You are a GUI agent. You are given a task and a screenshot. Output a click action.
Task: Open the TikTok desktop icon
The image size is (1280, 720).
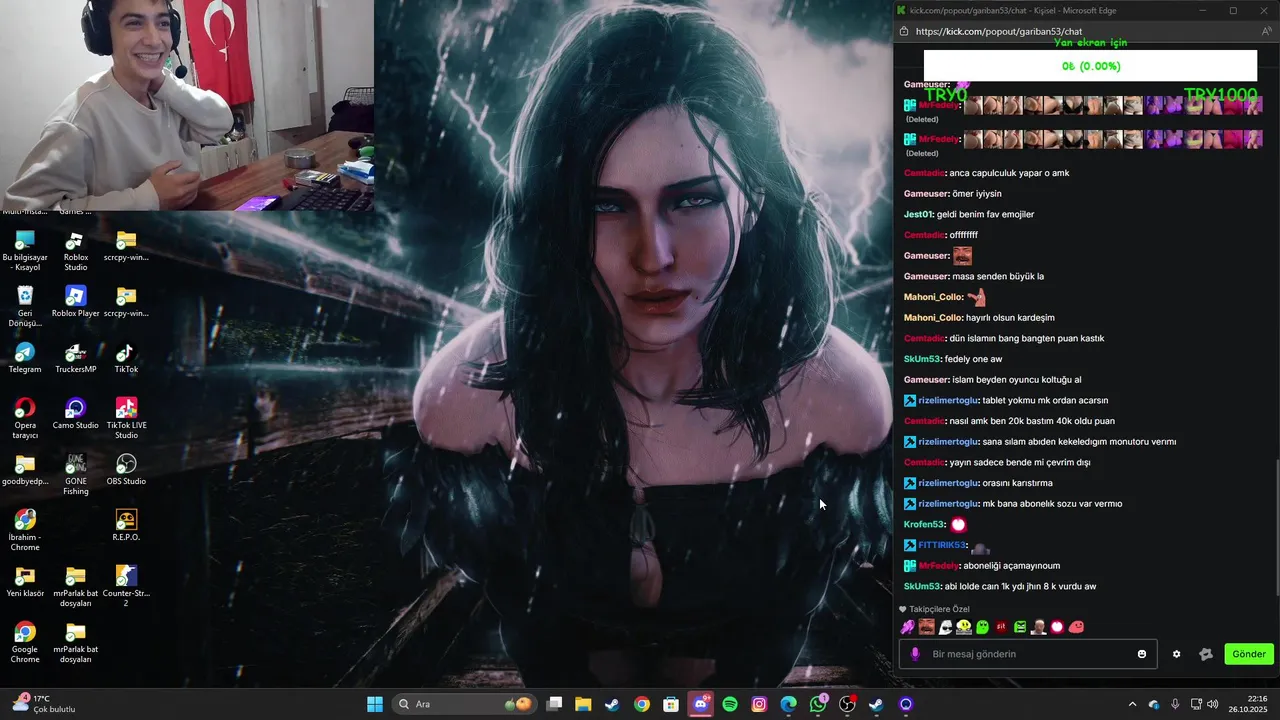tap(126, 358)
